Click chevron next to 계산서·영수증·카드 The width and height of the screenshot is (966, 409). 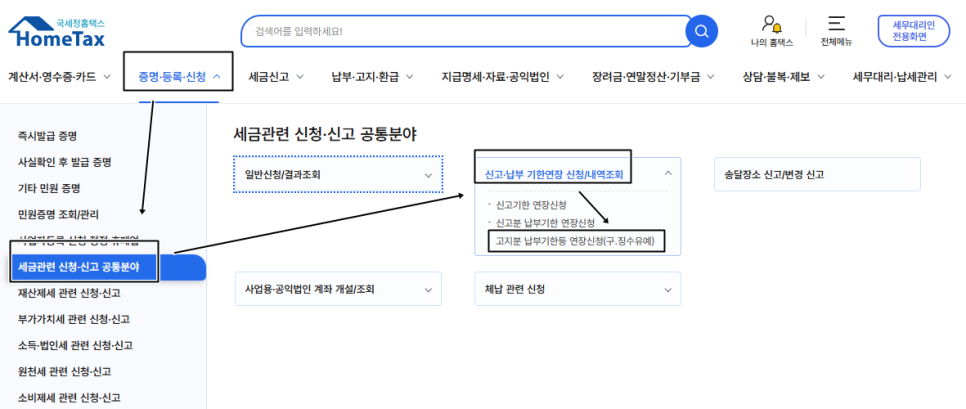coord(107,77)
